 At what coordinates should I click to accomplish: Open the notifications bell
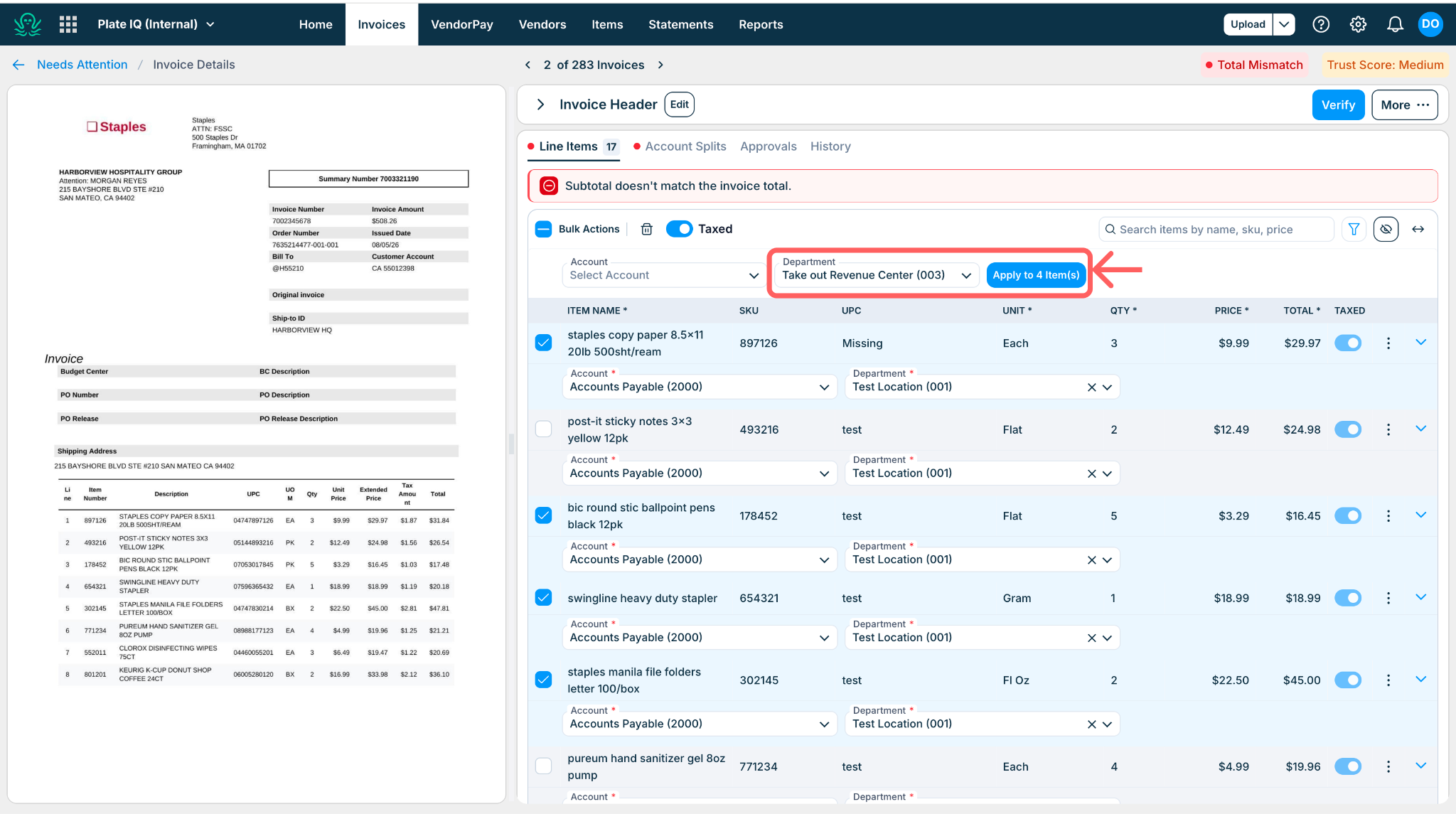[x=1395, y=24]
